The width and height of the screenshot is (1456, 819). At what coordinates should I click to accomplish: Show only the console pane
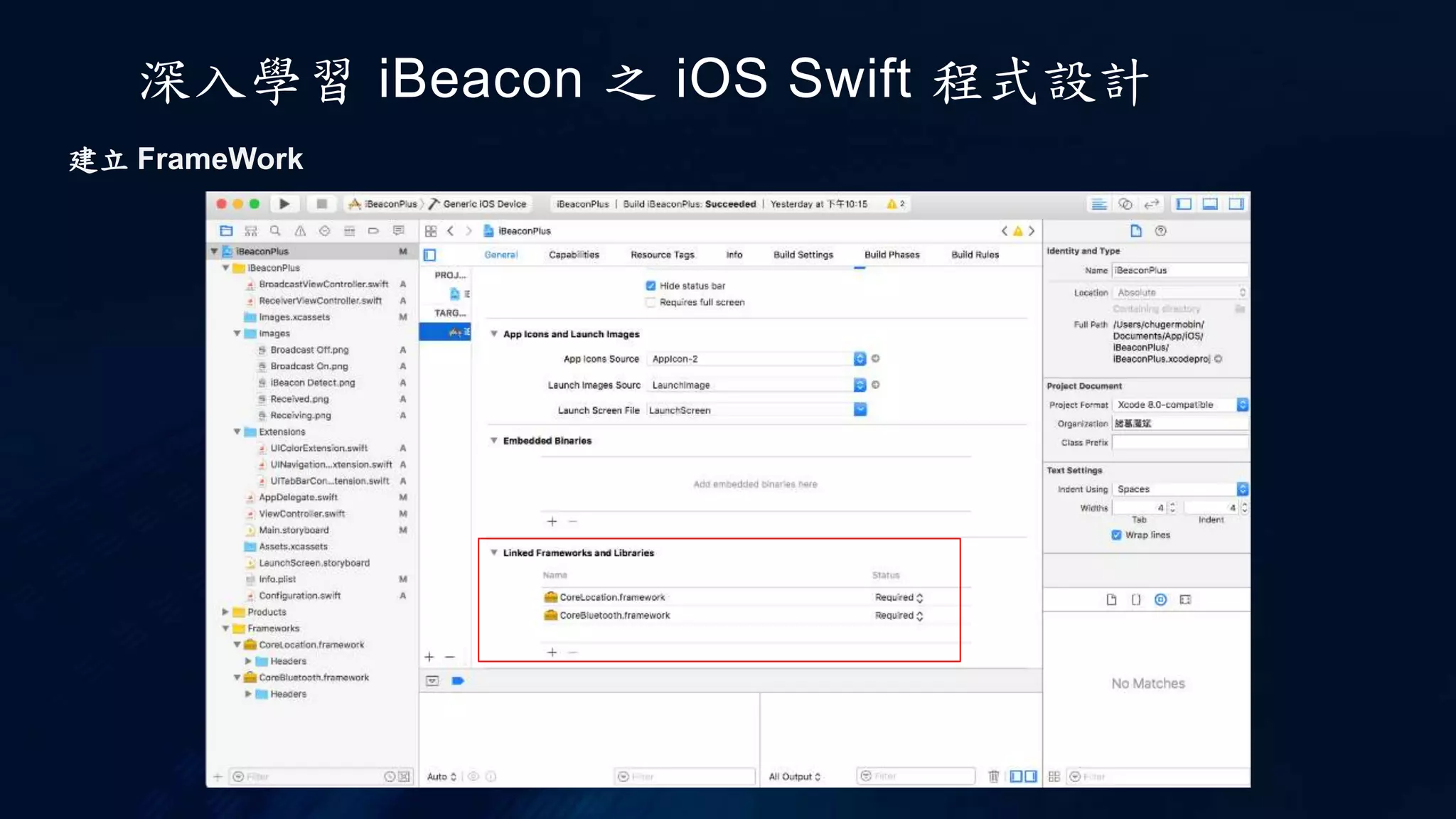point(1031,776)
